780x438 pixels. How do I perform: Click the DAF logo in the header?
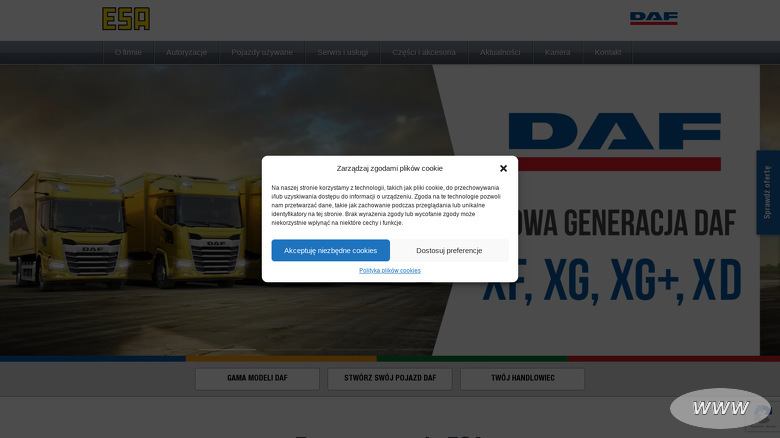point(654,18)
